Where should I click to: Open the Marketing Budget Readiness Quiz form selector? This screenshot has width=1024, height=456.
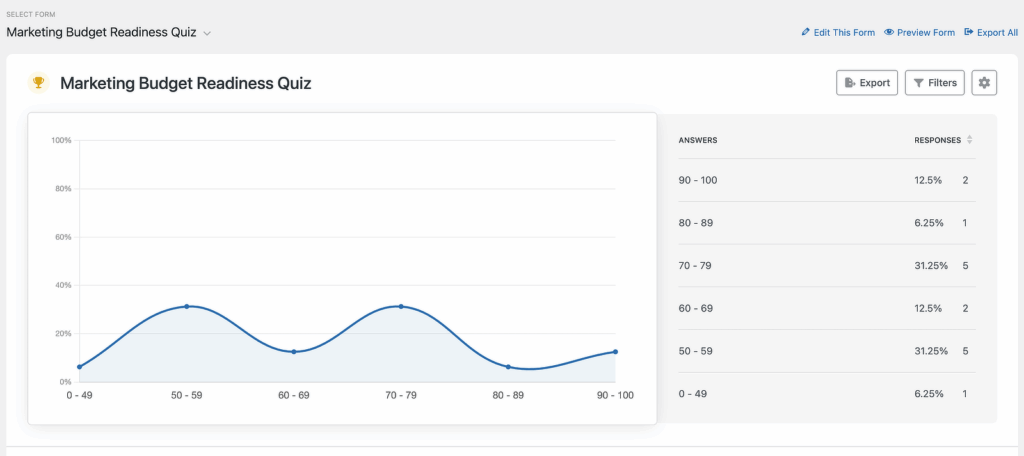pyautogui.click(x=102, y=32)
